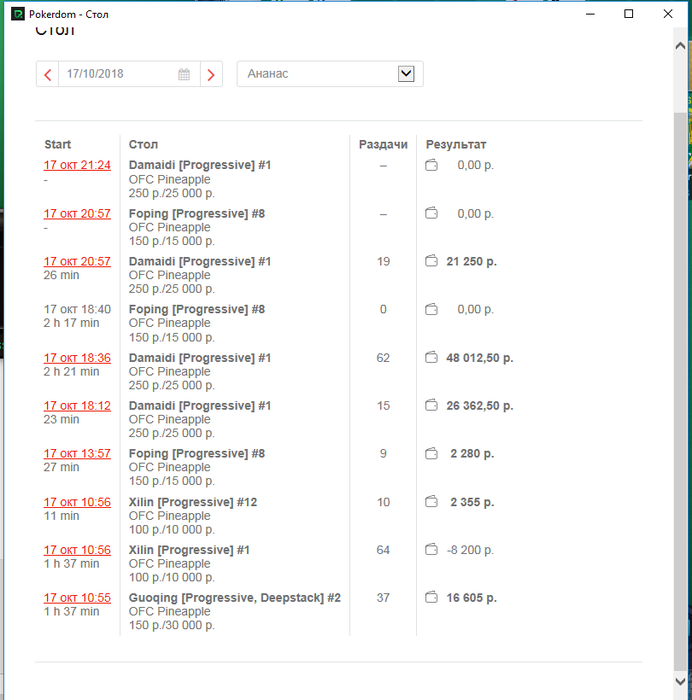Click the Результат column header
Image resolution: width=692 pixels, height=700 pixels.
(x=456, y=145)
